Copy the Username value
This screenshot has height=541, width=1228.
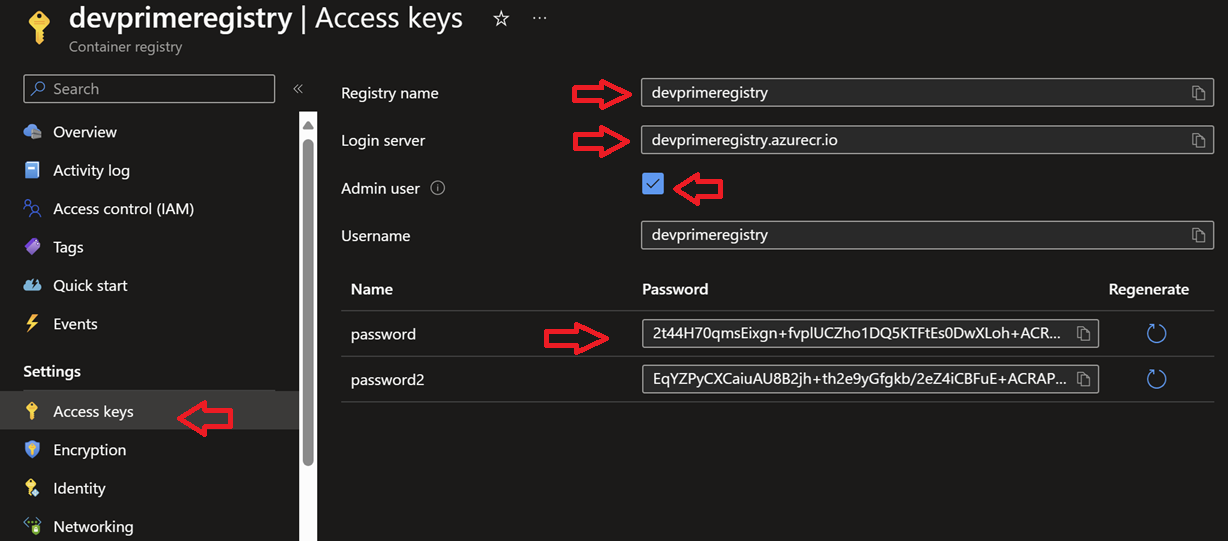1198,236
